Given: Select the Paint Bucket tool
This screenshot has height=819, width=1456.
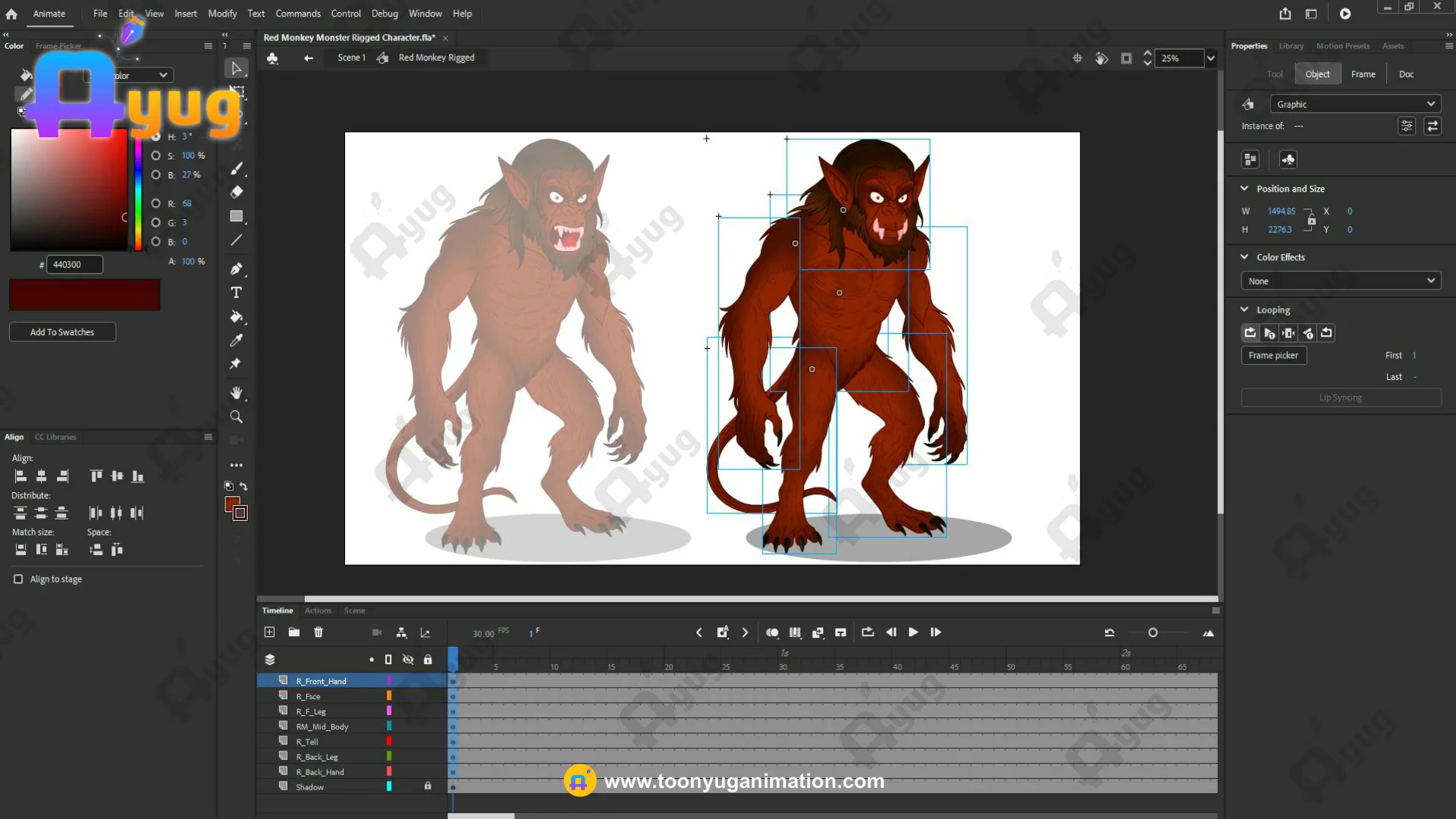Looking at the screenshot, I should pos(236,317).
